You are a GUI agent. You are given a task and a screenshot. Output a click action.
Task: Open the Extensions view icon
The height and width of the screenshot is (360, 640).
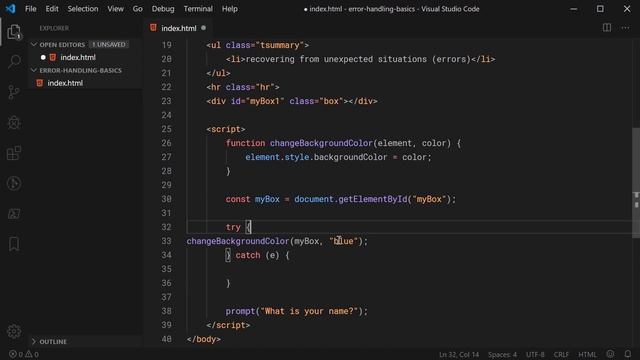coord(14,153)
